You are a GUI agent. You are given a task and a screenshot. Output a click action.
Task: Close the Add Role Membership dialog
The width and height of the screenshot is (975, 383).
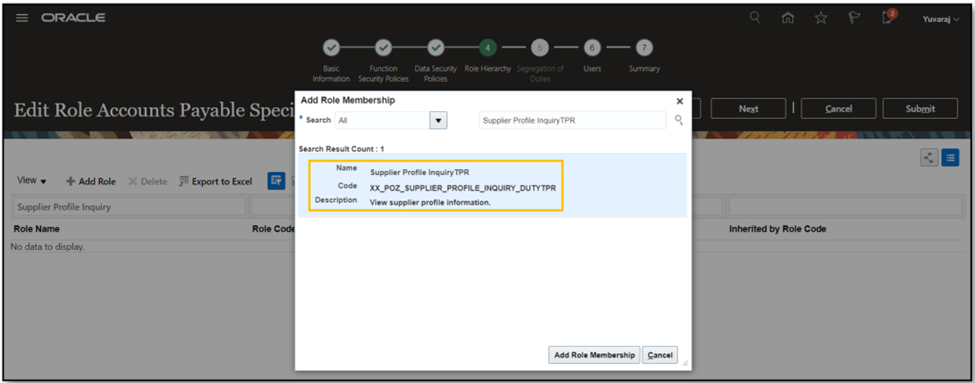click(680, 101)
